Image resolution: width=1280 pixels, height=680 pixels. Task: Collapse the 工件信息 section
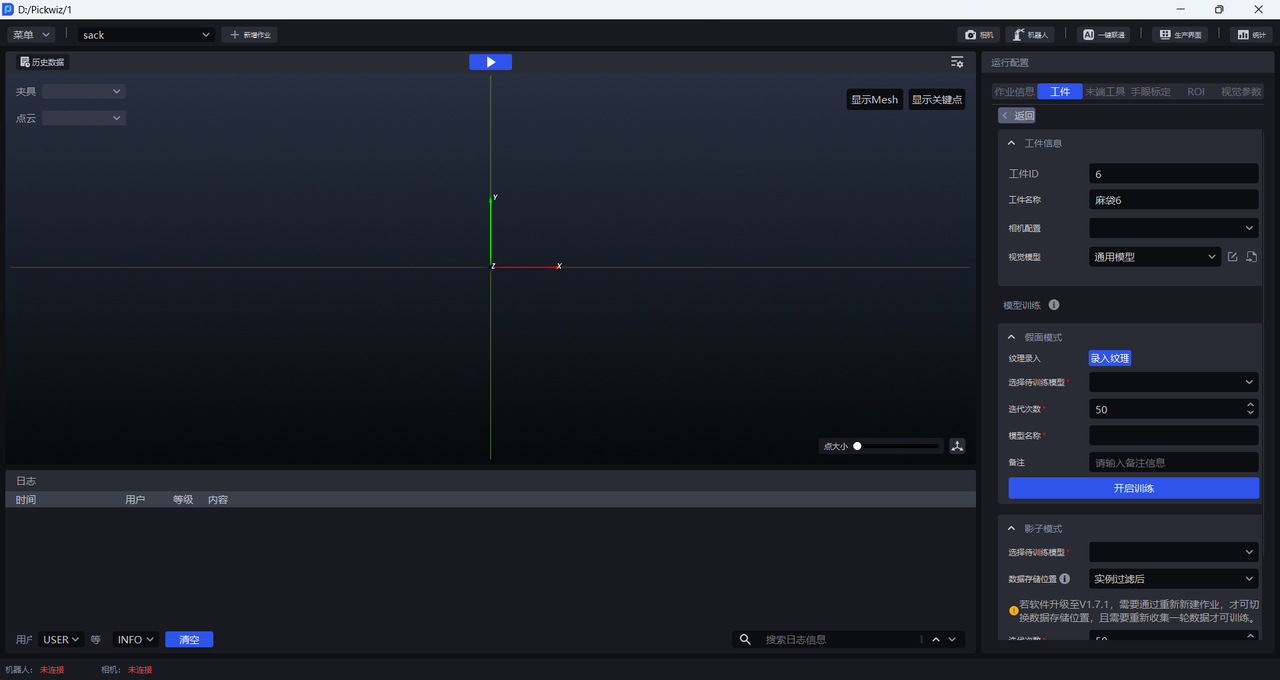[1012, 144]
